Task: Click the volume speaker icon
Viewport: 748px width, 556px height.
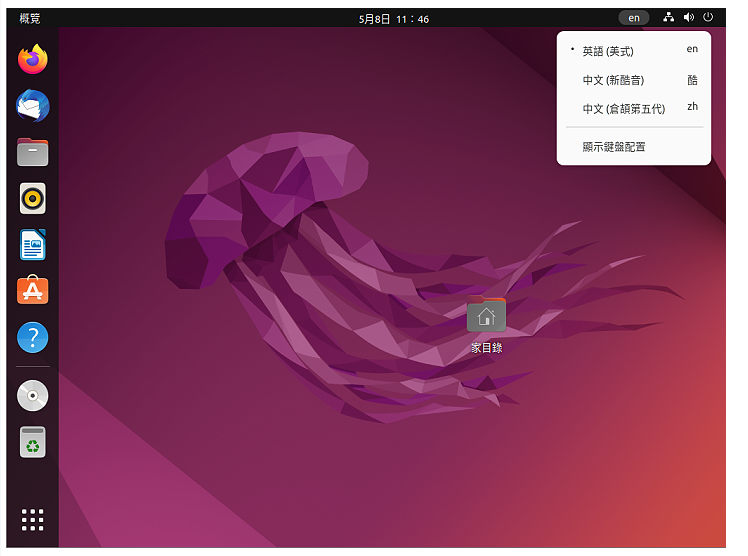Action: tap(688, 18)
